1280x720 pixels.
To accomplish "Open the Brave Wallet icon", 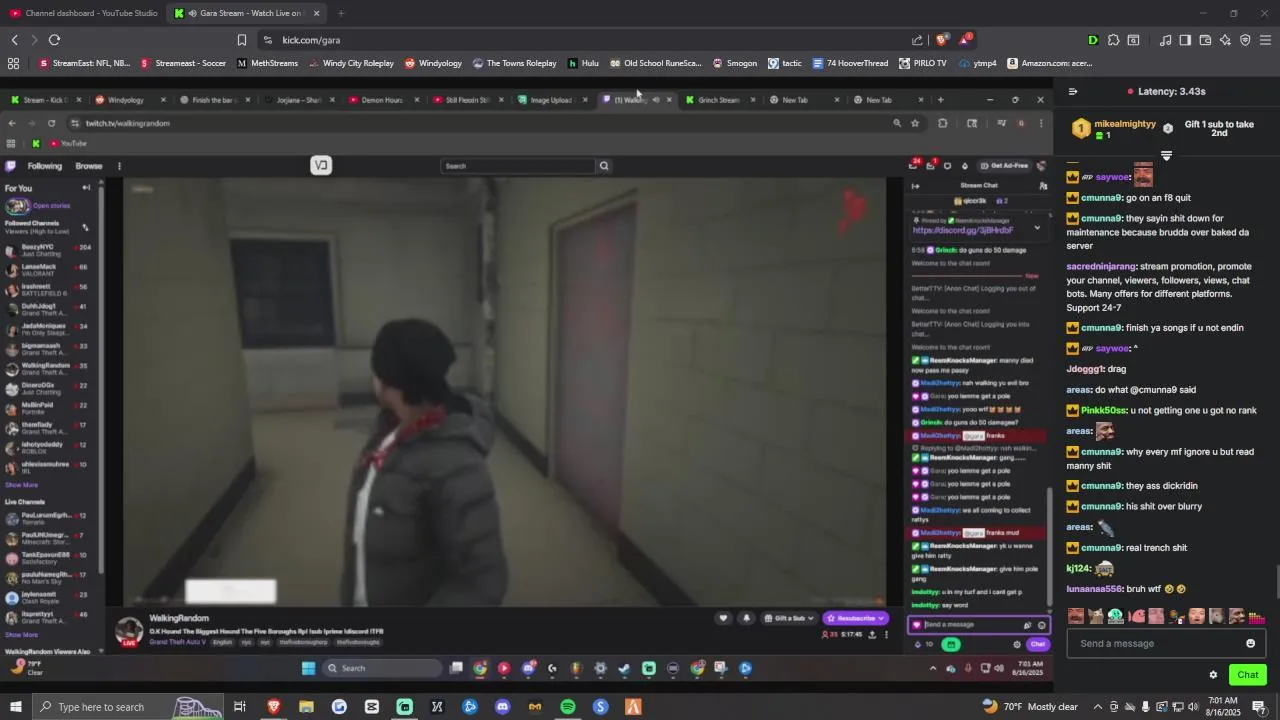I will coord(1205,40).
